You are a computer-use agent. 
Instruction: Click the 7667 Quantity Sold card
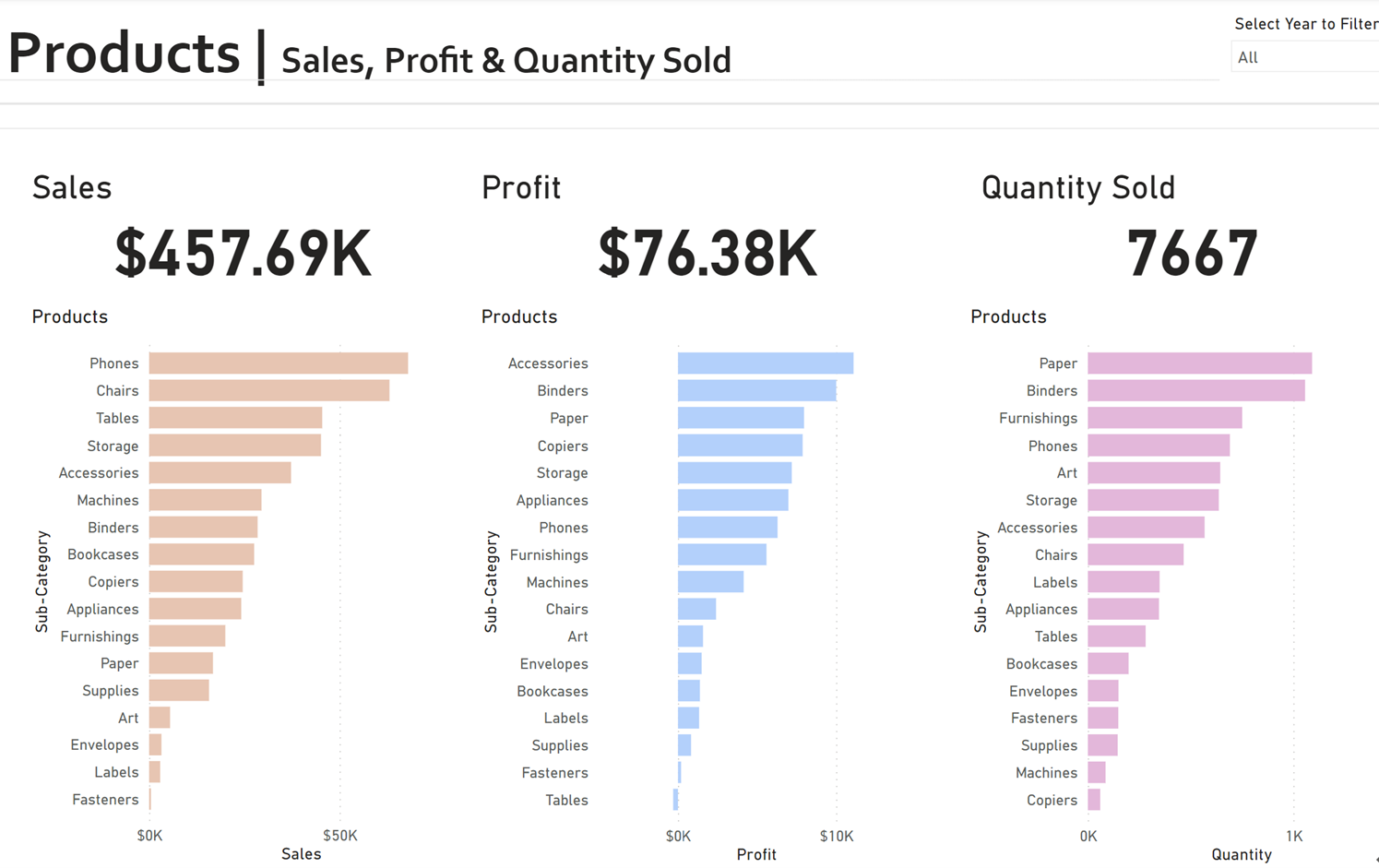point(1192,254)
